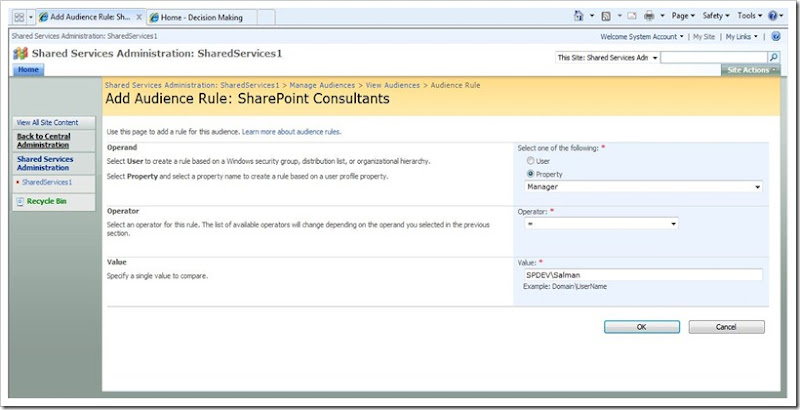Click the Value field containing SPDEV\Salman
Screen dimensions: 800x410
click(643, 275)
